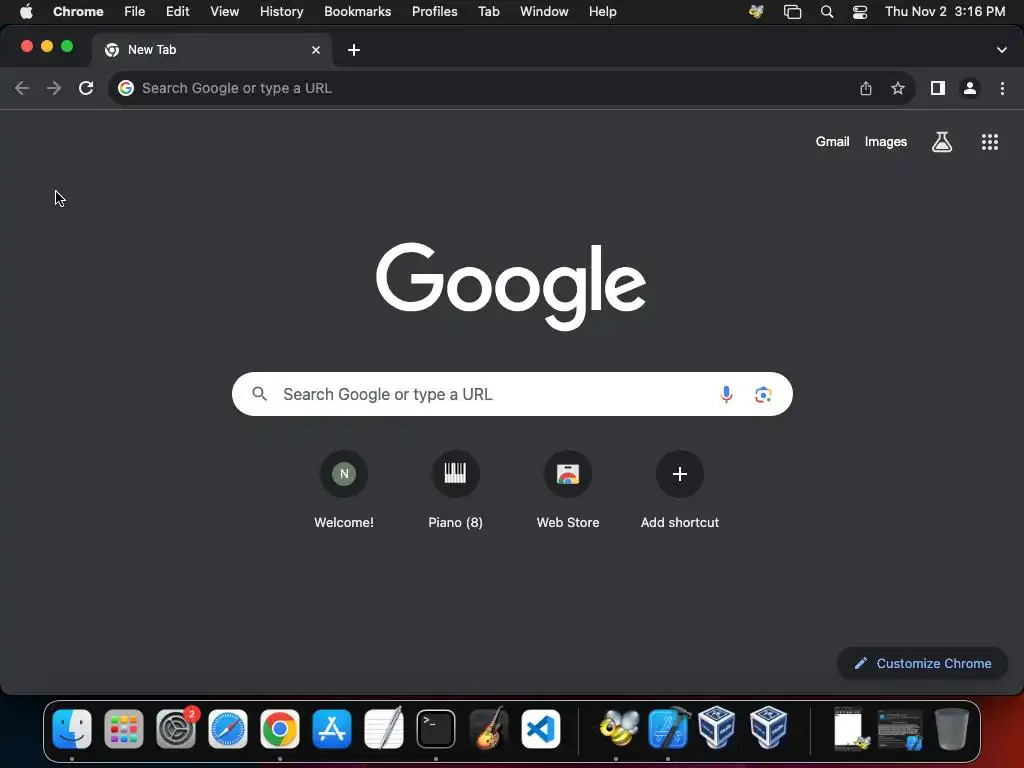
Task: Open the Welcome! shortcut
Action: [344, 488]
